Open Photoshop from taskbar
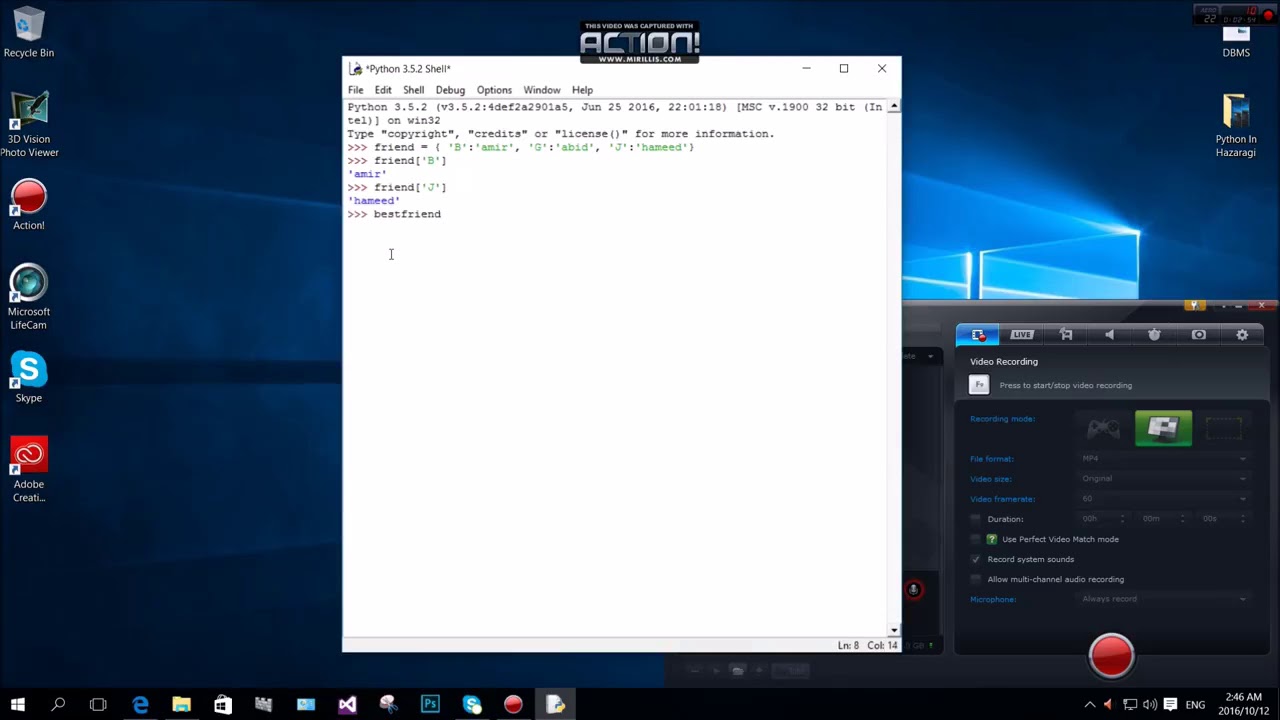Screen dimensions: 1280x720 (x=430, y=704)
